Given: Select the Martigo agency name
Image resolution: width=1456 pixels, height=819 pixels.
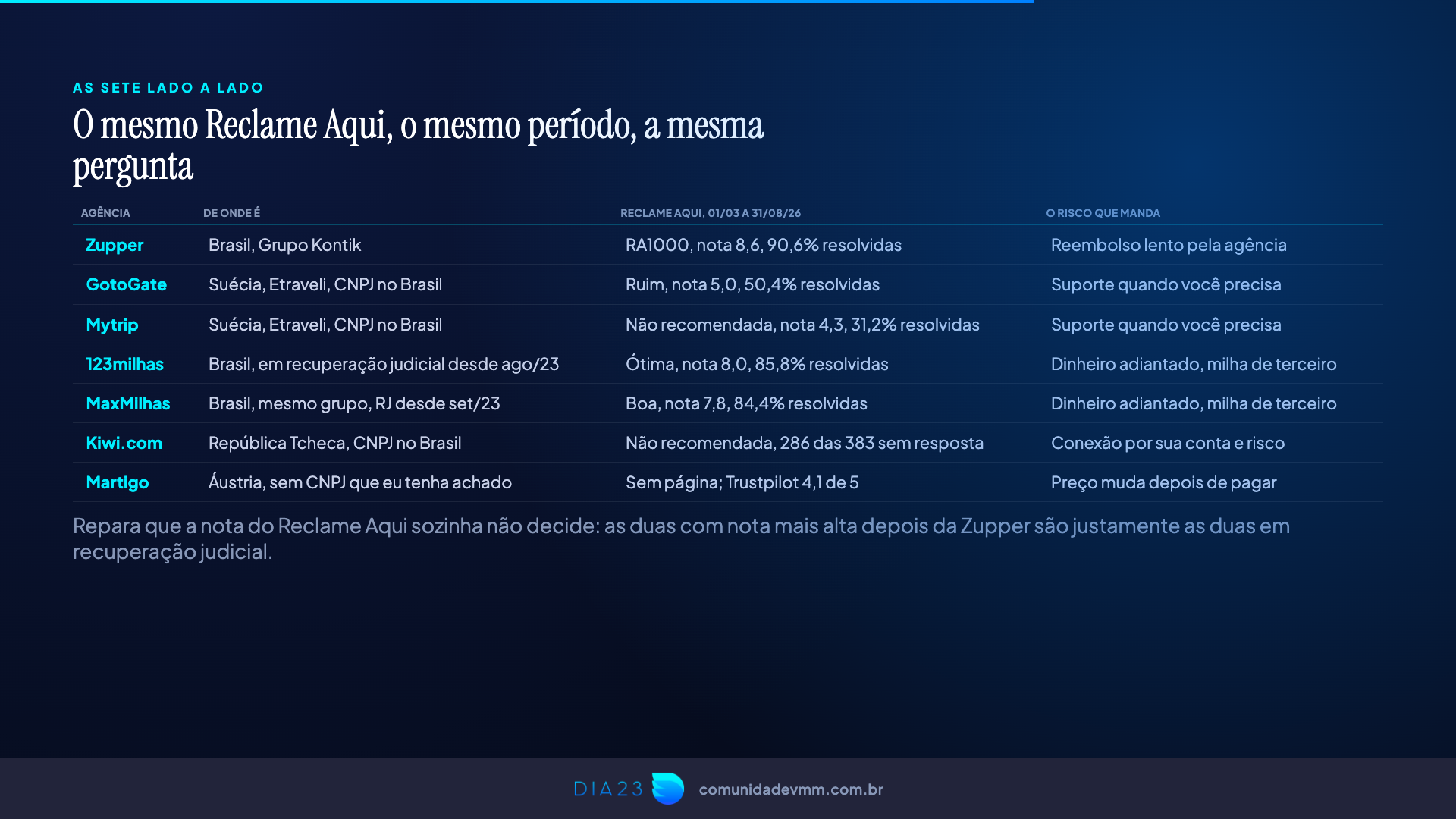Looking at the screenshot, I should [117, 482].
